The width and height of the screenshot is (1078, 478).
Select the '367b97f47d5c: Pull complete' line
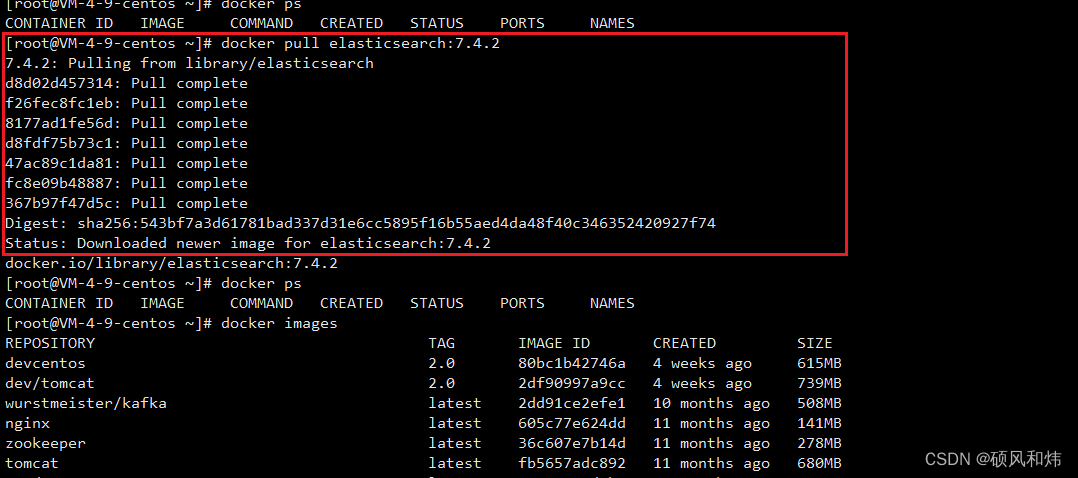(x=126, y=203)
